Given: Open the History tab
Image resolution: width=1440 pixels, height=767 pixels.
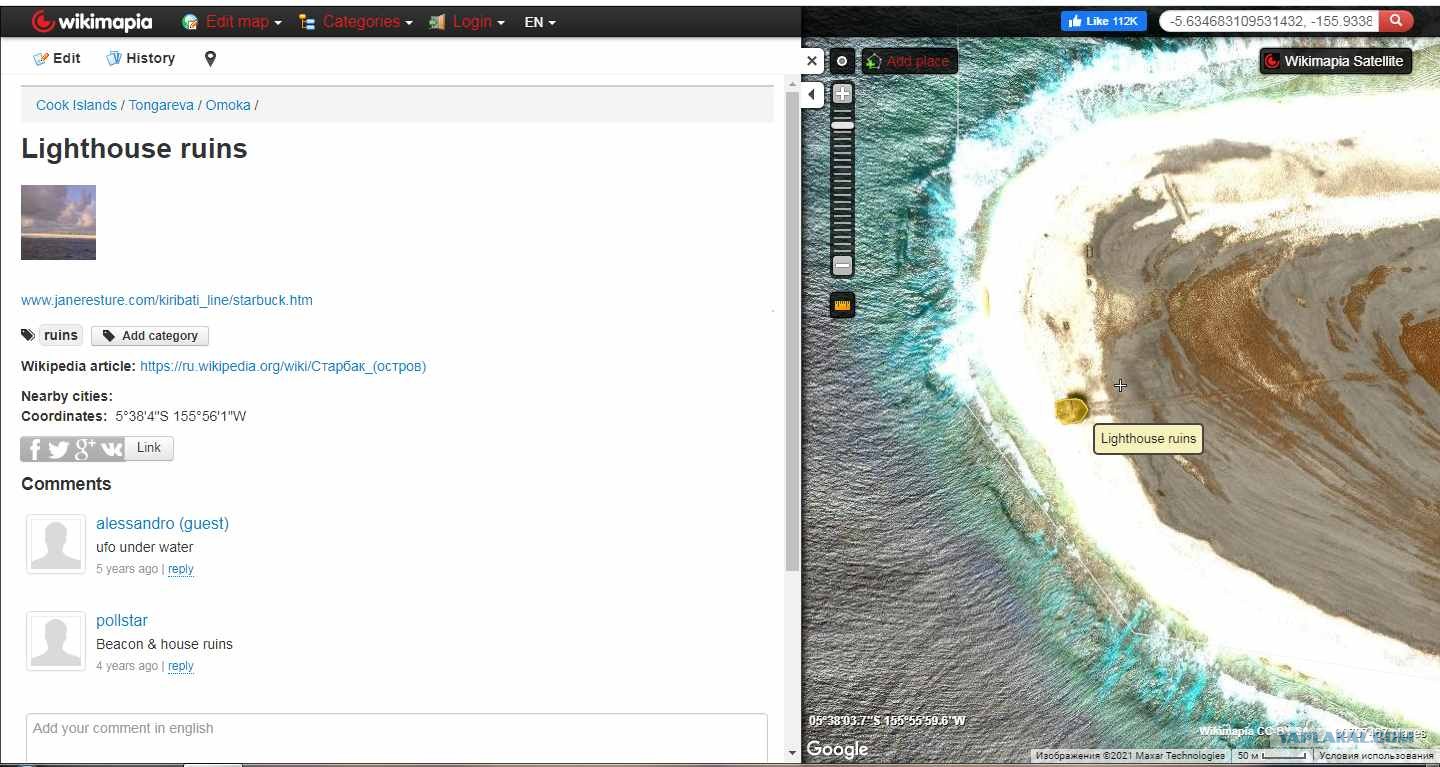Looking at the screenshot, I should [x=140, y=58].
